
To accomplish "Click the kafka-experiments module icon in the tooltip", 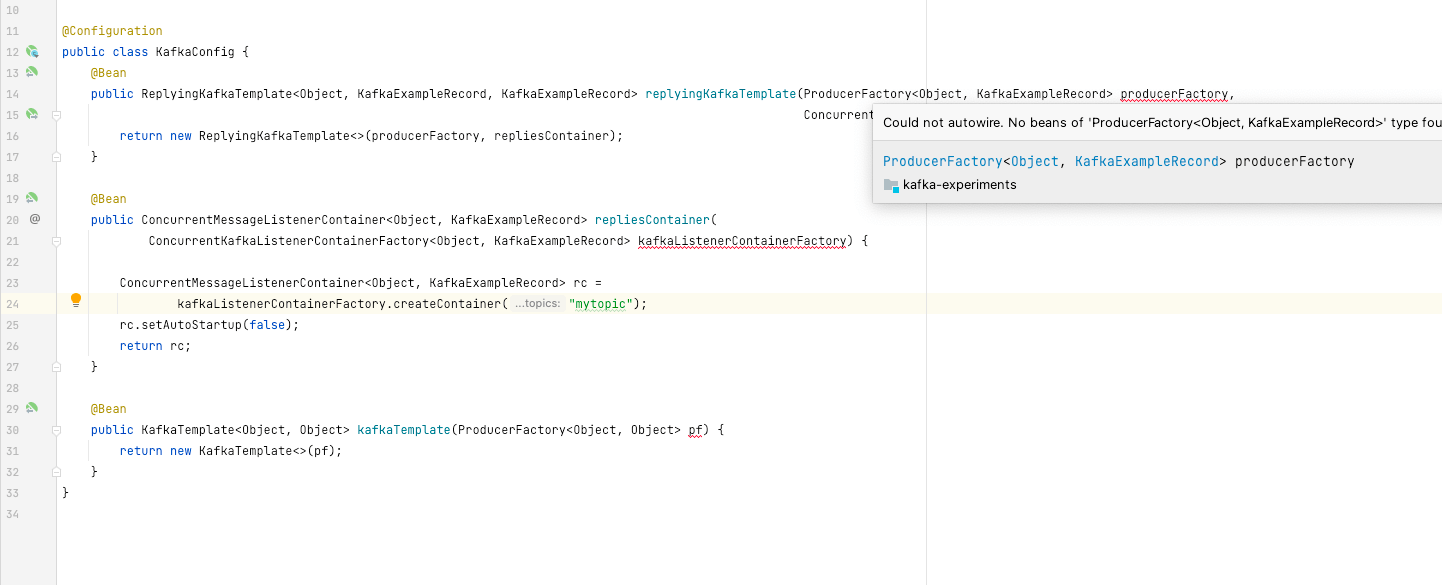I will click(x=892, y=185).
